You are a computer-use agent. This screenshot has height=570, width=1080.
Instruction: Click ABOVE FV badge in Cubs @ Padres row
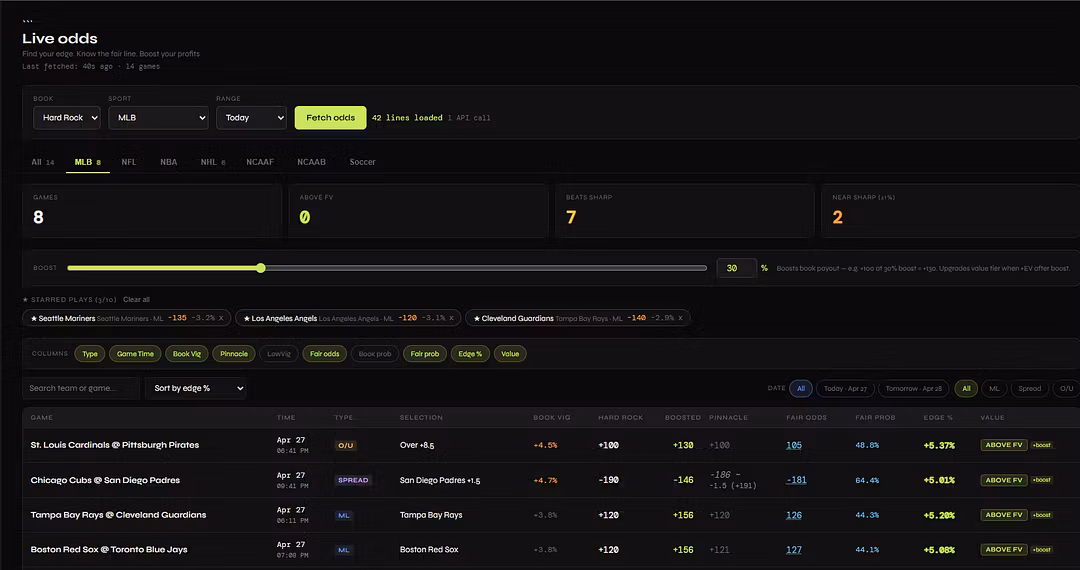tap(1004, 480)
